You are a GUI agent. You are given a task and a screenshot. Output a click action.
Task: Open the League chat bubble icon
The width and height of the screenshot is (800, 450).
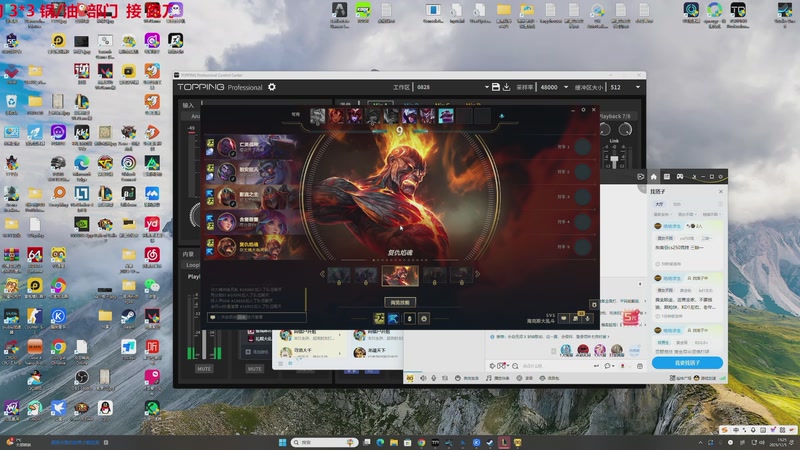[x=563, y=318]
